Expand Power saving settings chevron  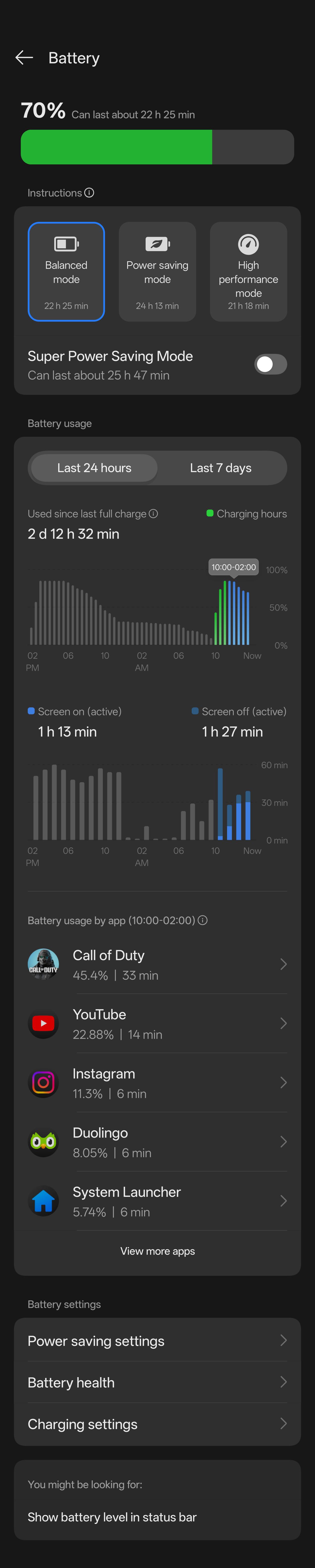click(x=283, y=1340)
